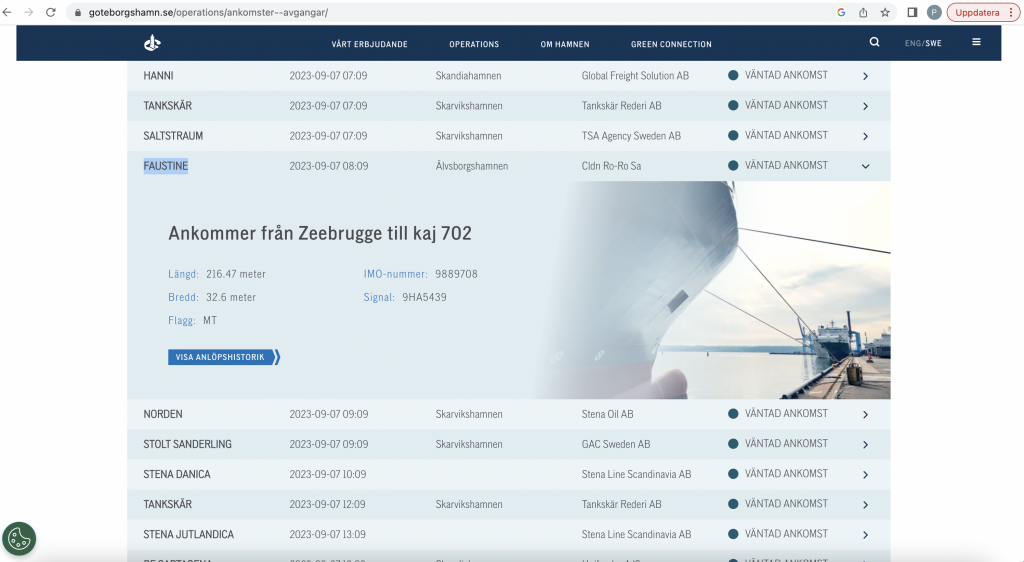Viewport: 1024px width, 562px height.
Task: Switch language to ENG
Action: tap(913, 43)
